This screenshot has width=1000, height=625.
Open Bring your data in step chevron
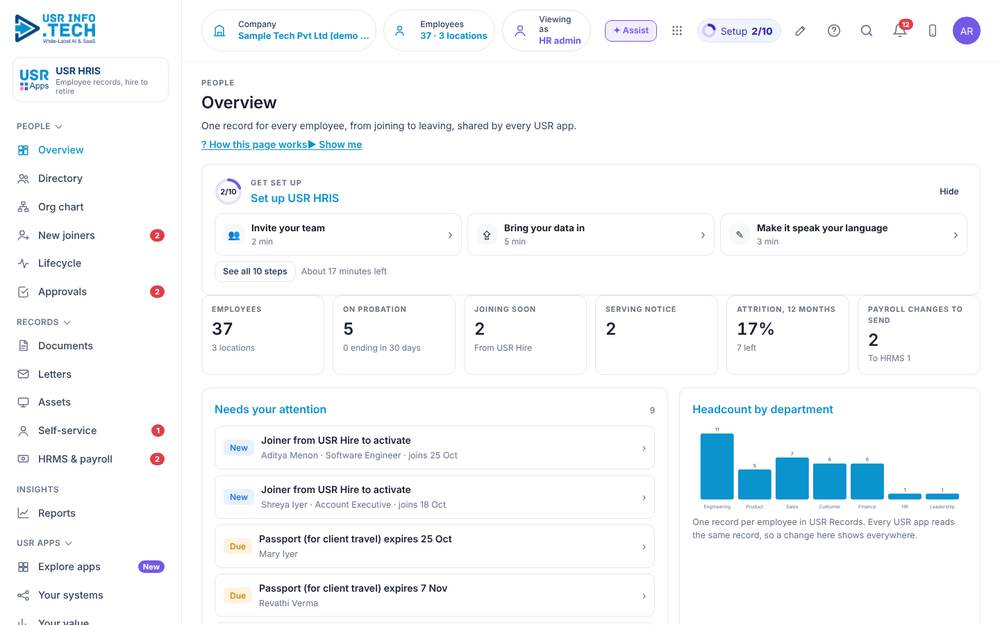(703, 235)
